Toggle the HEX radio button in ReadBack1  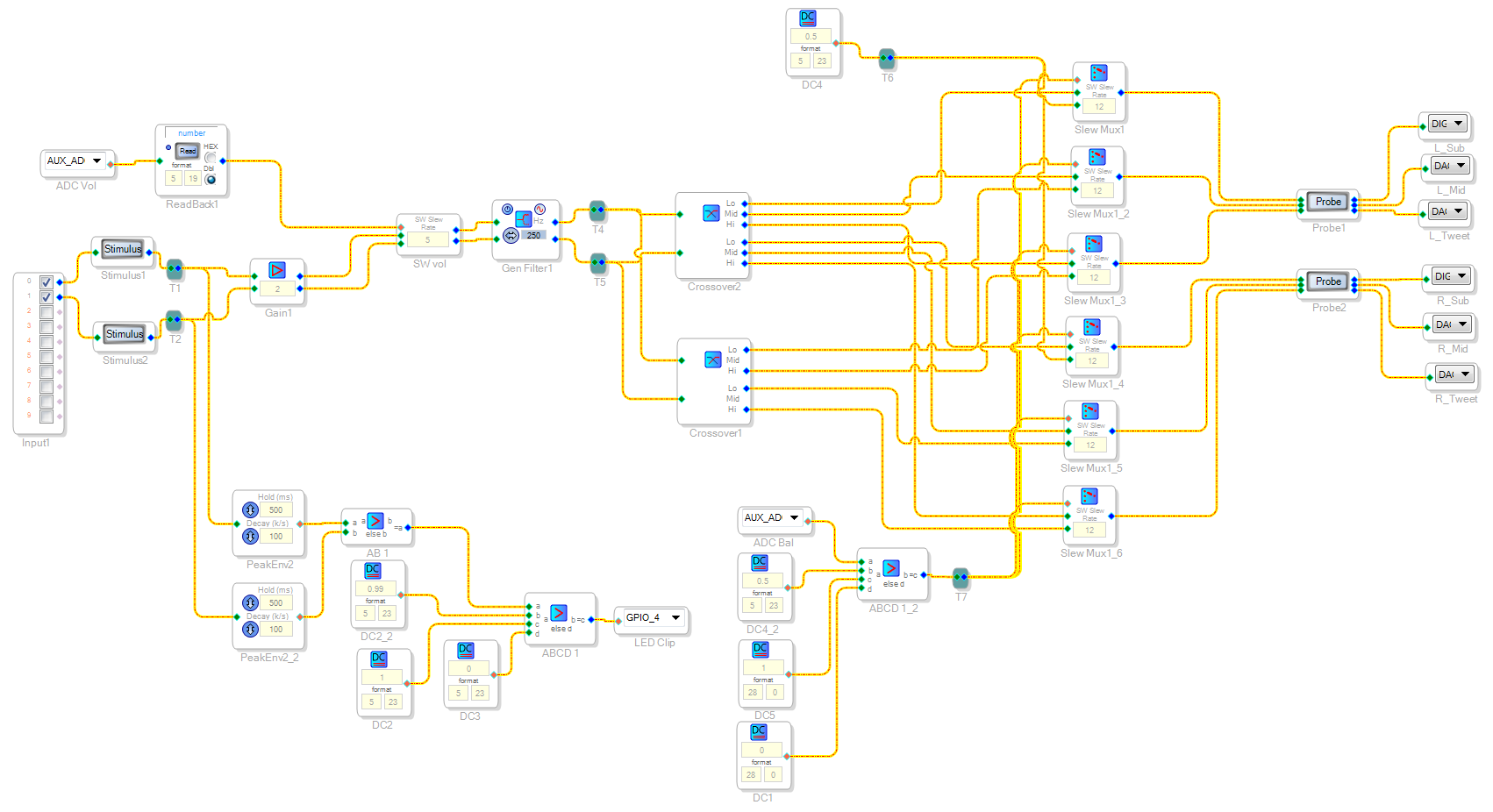pyautogui.click(x=211, y=158)
